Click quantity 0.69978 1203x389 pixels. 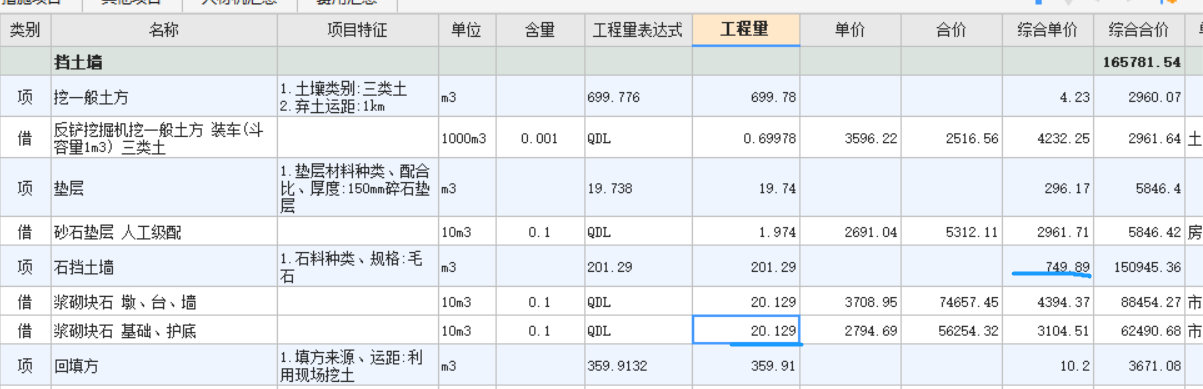coord(770,138)
